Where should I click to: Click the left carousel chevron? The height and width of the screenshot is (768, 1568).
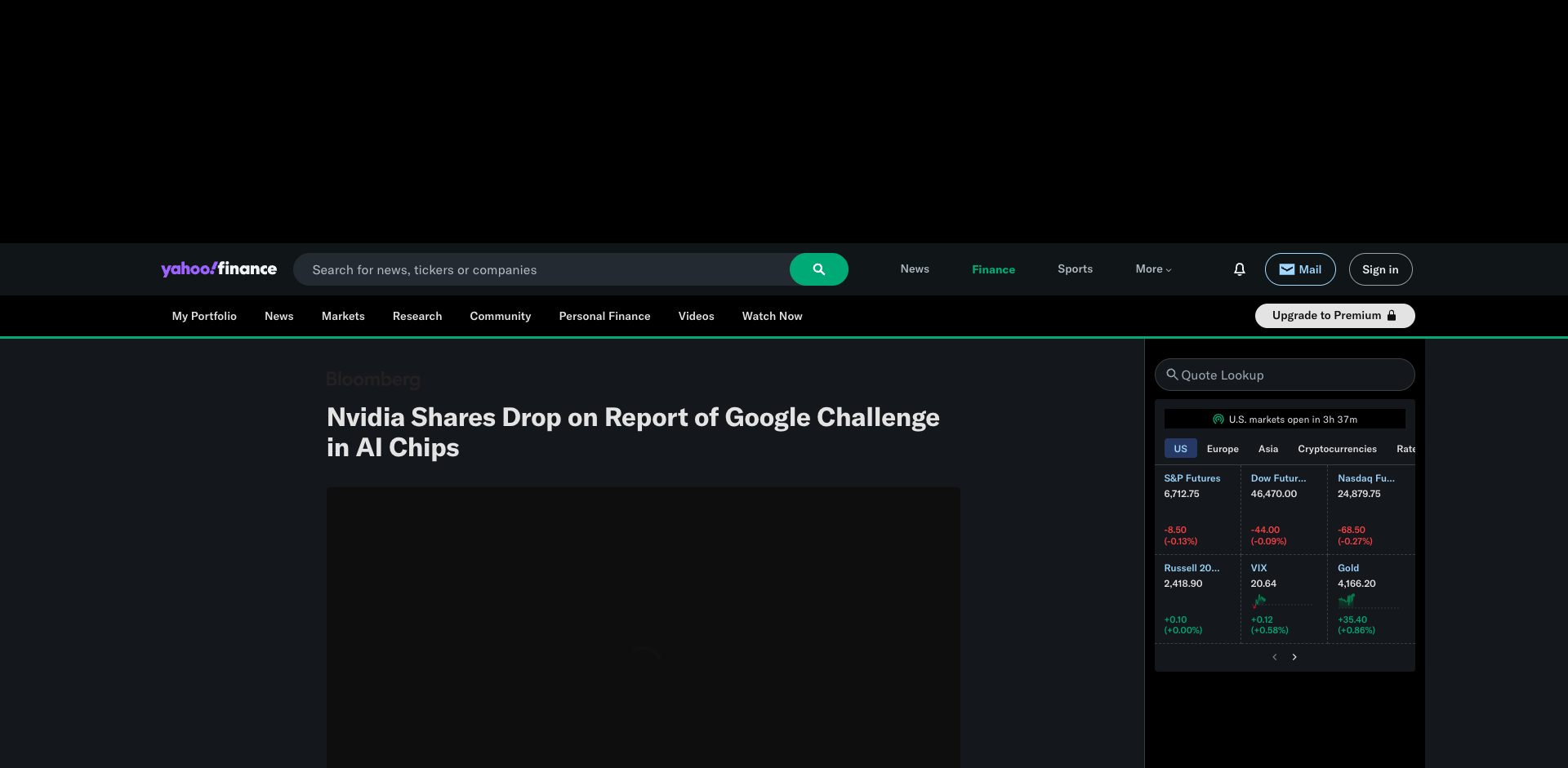[1274, 656]
